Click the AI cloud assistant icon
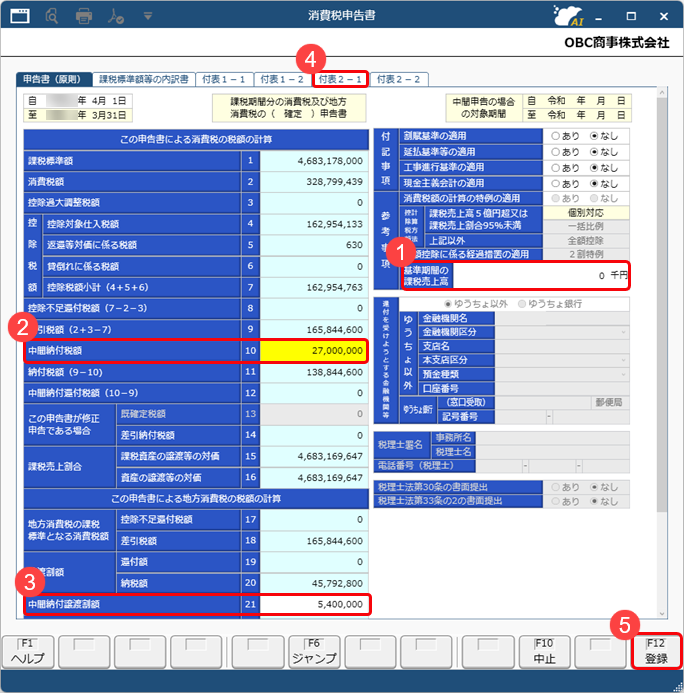The width and height of the screenshot is (684, 693). coord(569,16)
